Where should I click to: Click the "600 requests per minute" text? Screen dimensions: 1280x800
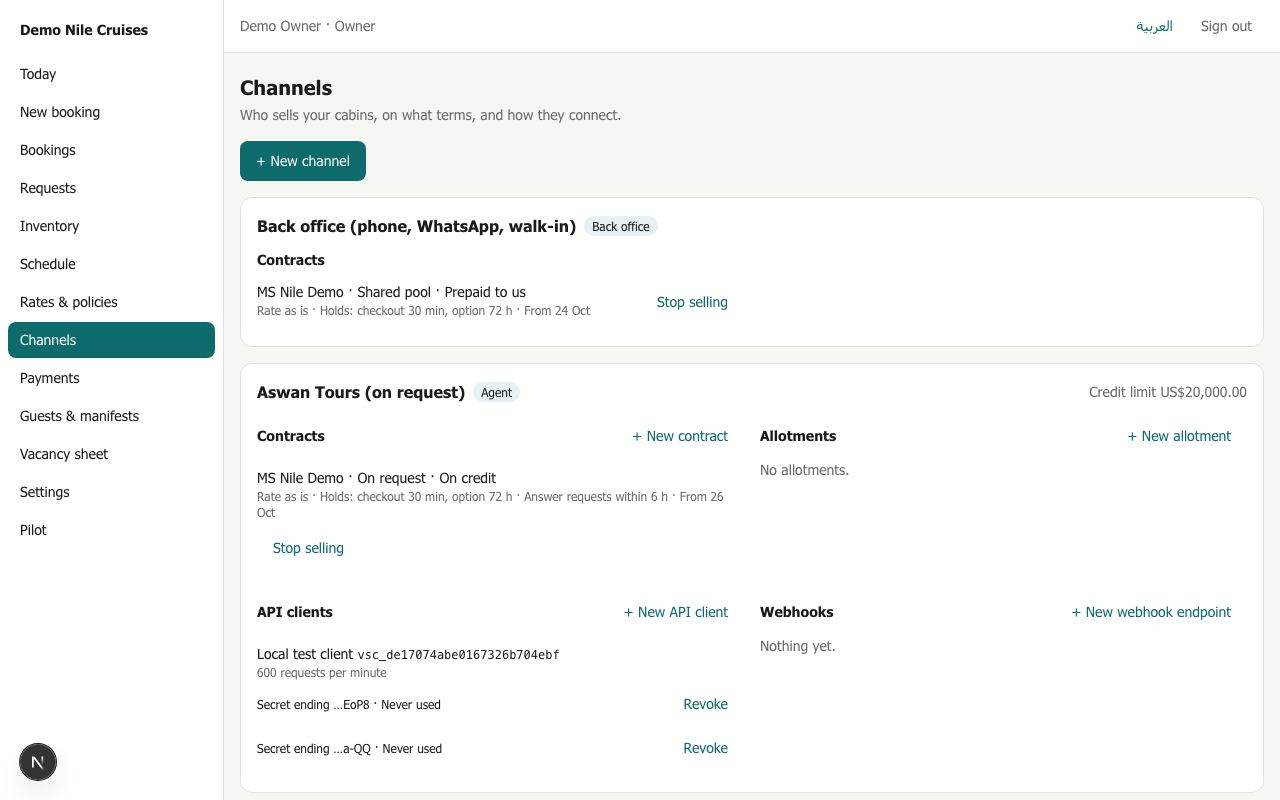pyautogui.click(x=322, y=673)
